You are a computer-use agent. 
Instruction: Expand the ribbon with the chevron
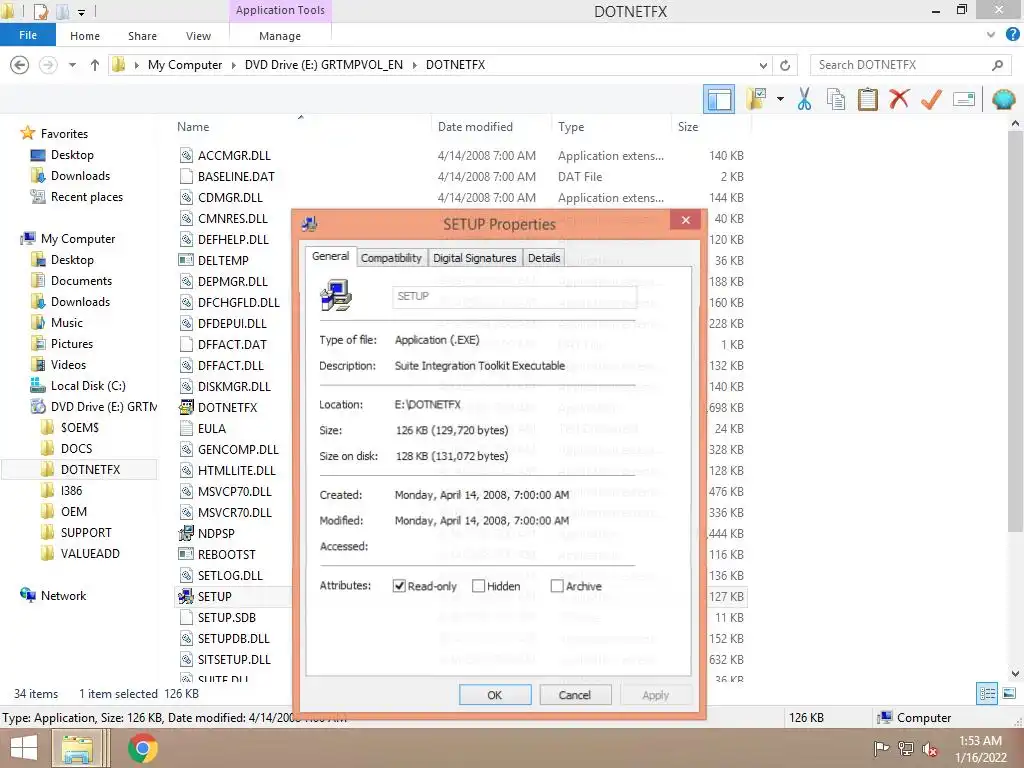click(991, 35)
